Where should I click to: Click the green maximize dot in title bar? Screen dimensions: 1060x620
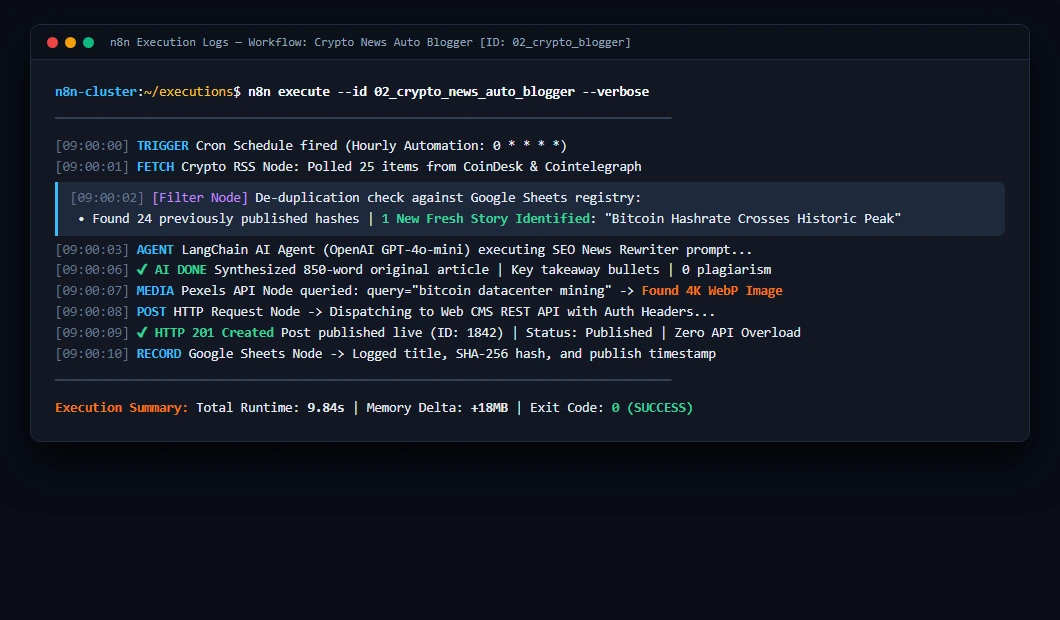click(89, 43)
